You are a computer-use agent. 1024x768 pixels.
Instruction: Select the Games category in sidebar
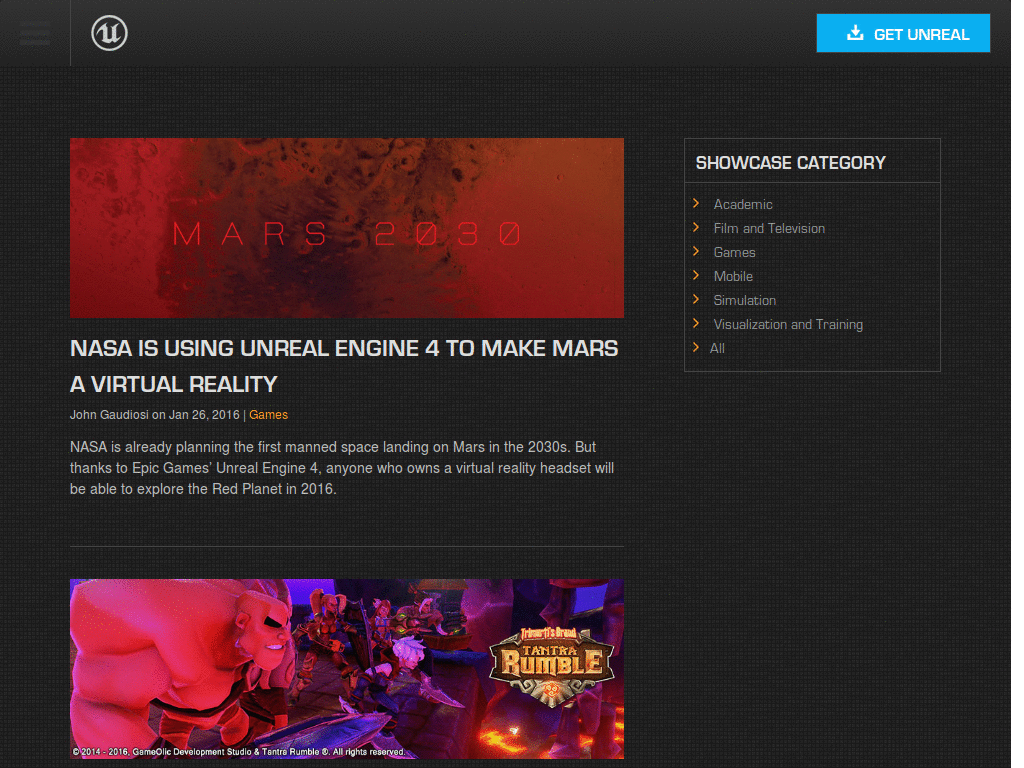734,253
